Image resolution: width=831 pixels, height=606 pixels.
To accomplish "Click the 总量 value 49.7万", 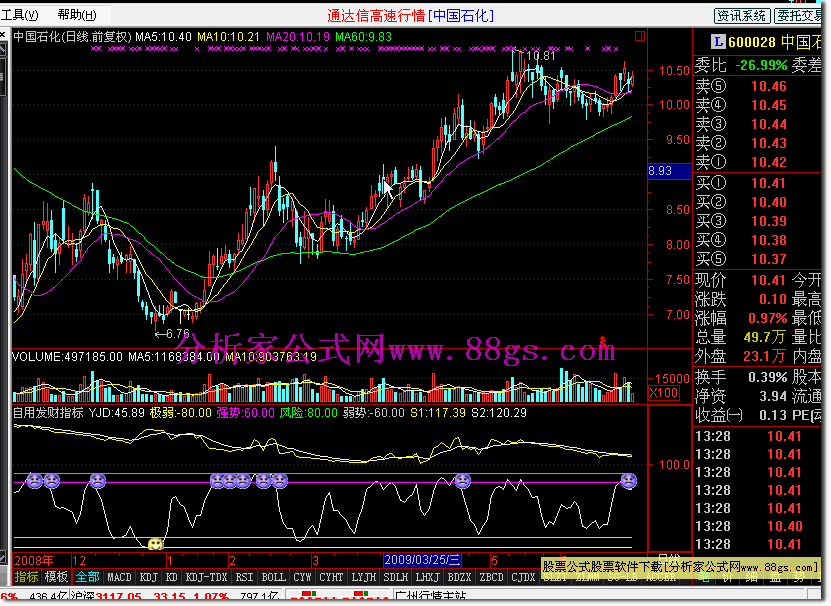I will point(764,337).
